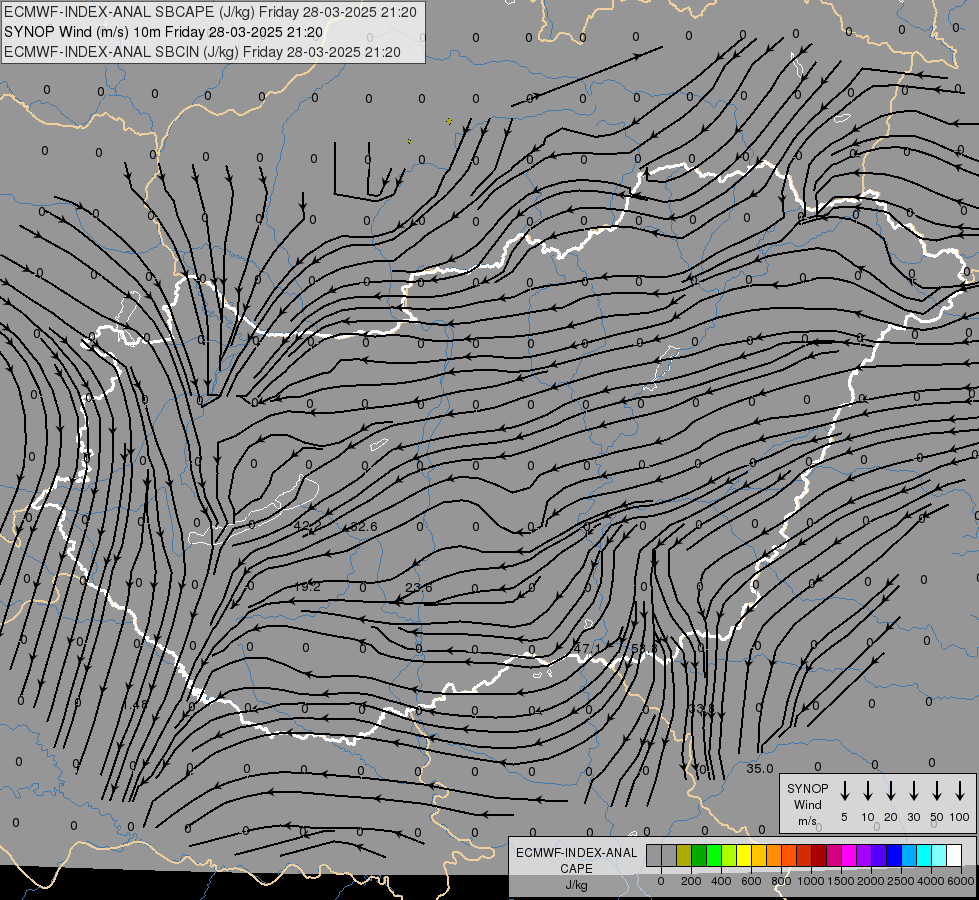The image size is (979, 900).
Task: Click the 100 m/s wind arrow in legend
Action: click(960, 791)
